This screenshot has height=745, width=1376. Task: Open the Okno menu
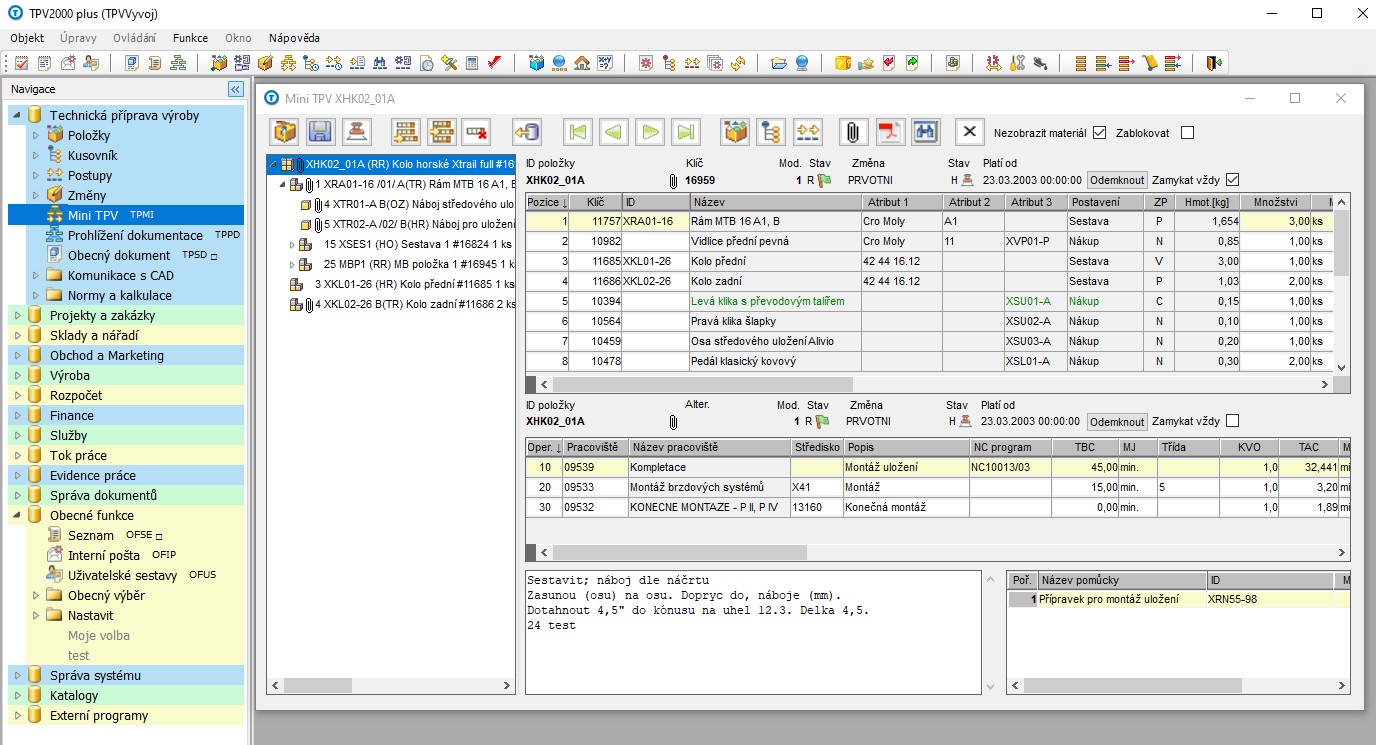pyautogui.click(x=238, y=38)
